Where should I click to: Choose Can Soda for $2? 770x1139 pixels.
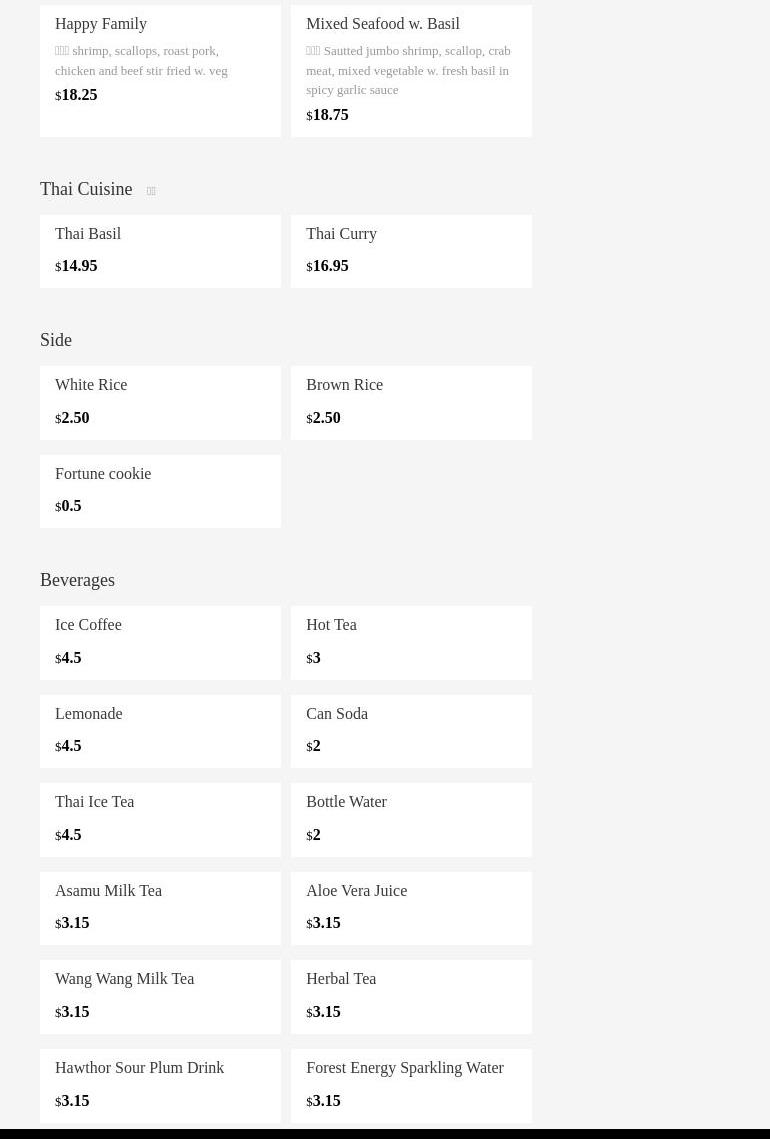tap(411, 730)
